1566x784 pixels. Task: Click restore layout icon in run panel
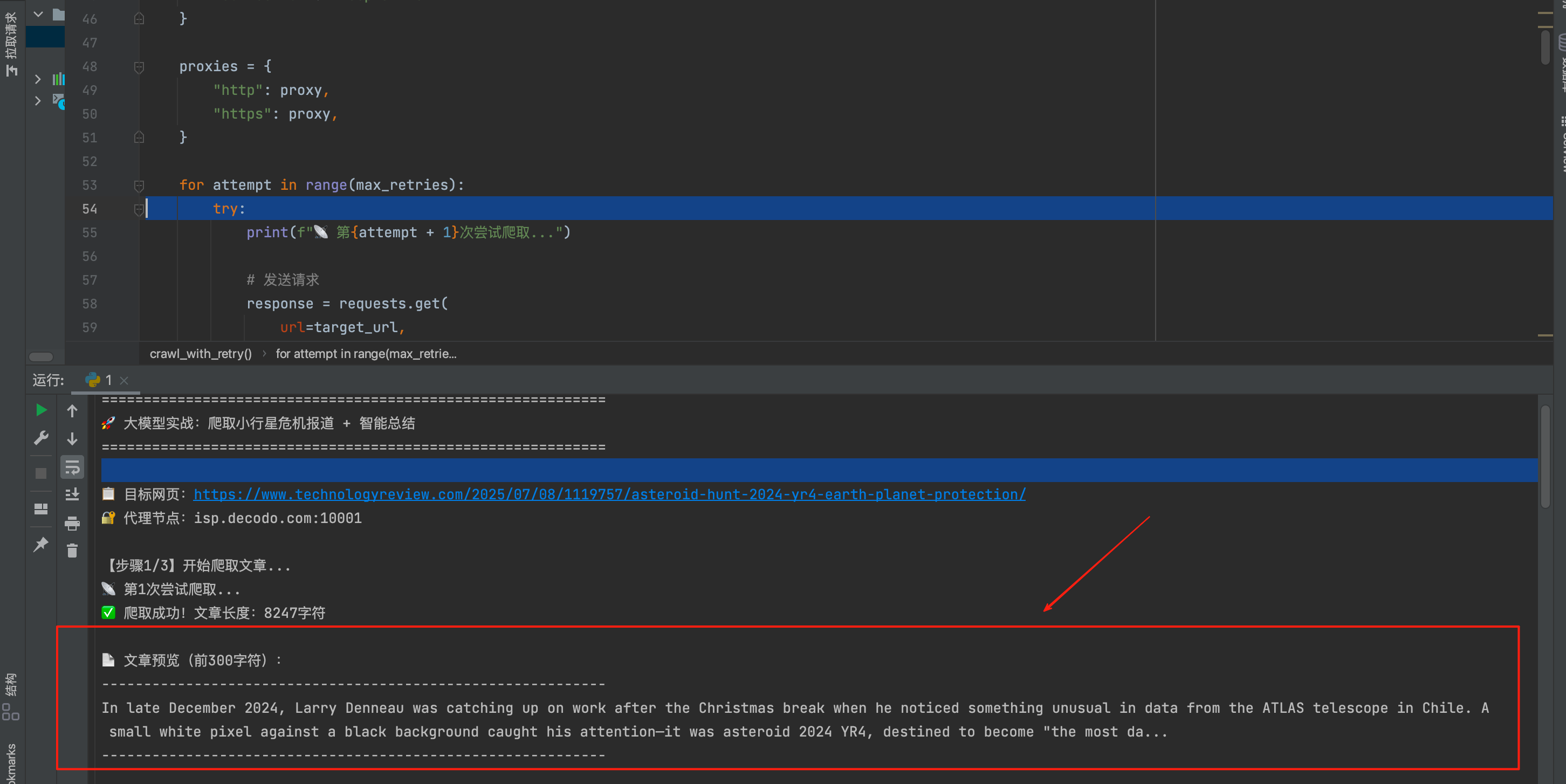coord(41,508)
